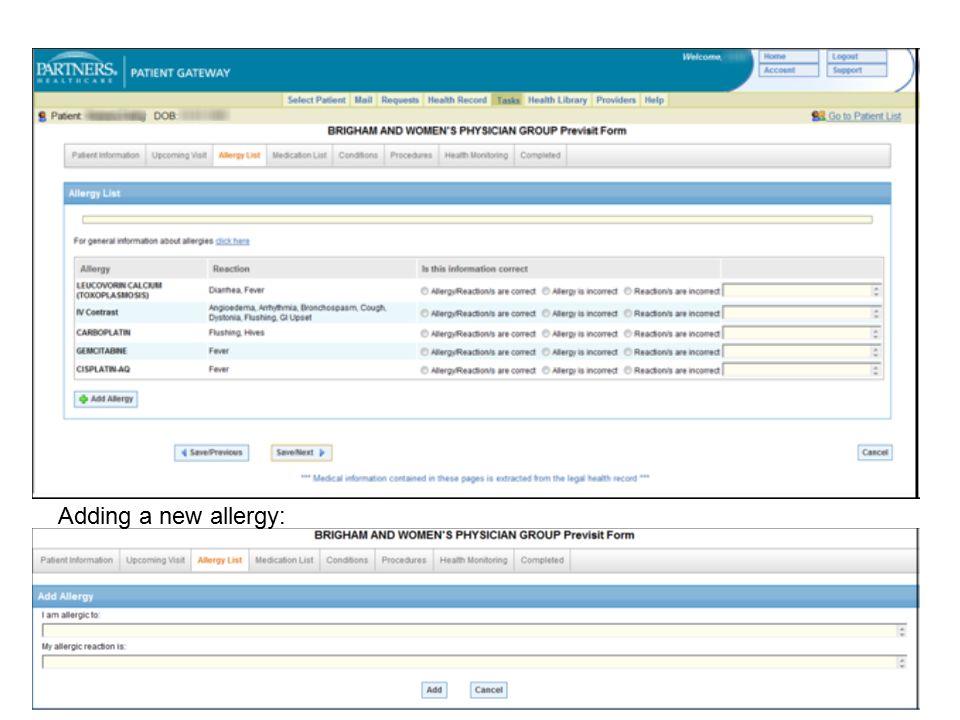The height and width of the screenshot is (720, 960).
Task: Click the Add Allergy button with plus icon
Action: point(106,399)
